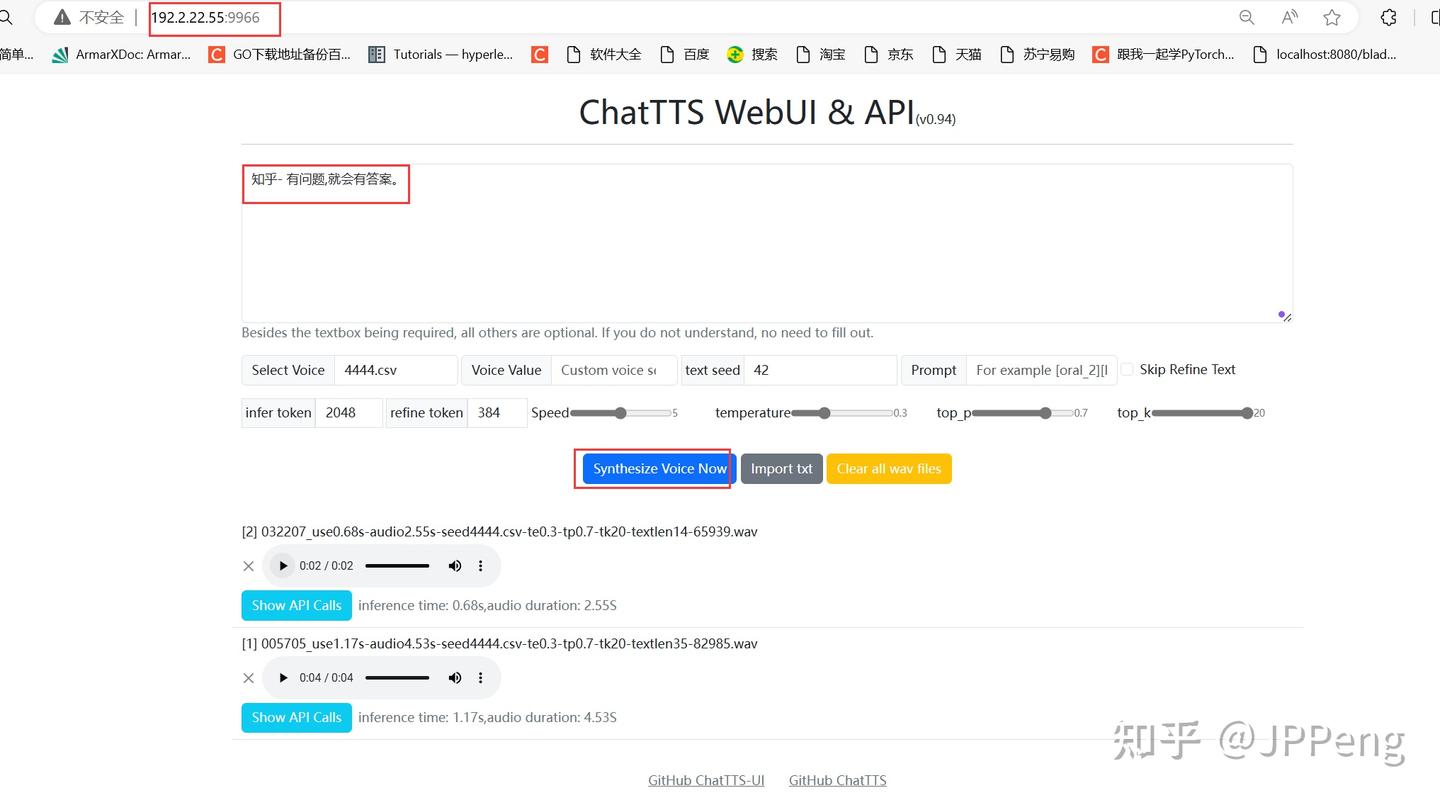Viewport: 1440px width, 805px height.
Task: Open the three-dot menu on the first audio player
Action: 481,565
